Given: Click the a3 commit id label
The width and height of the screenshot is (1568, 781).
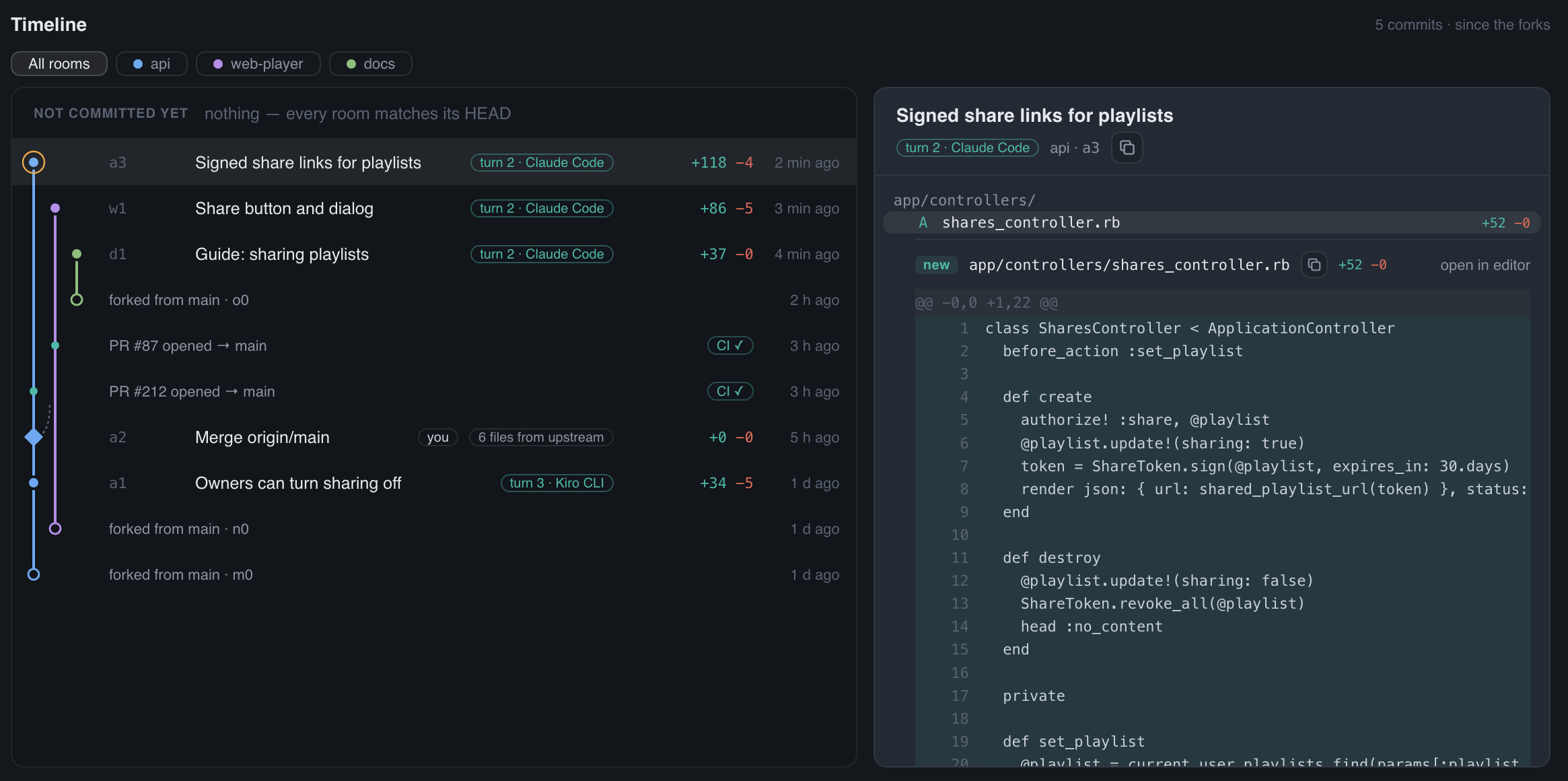Looking at the screenshot, I should (118, 163).
